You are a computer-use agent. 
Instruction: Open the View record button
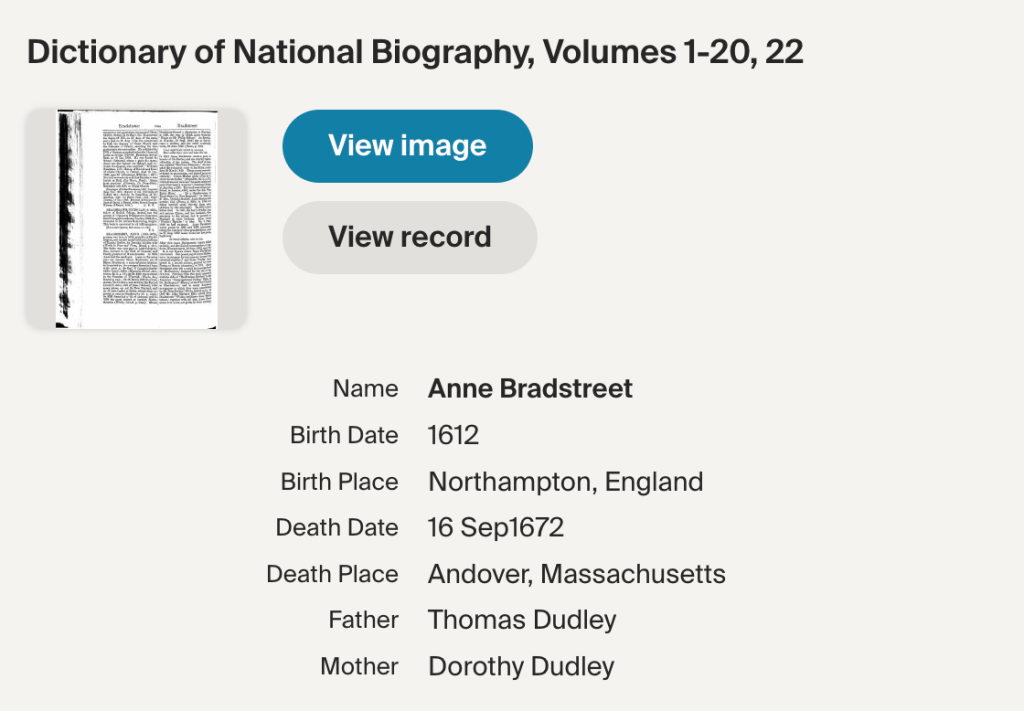409,237
